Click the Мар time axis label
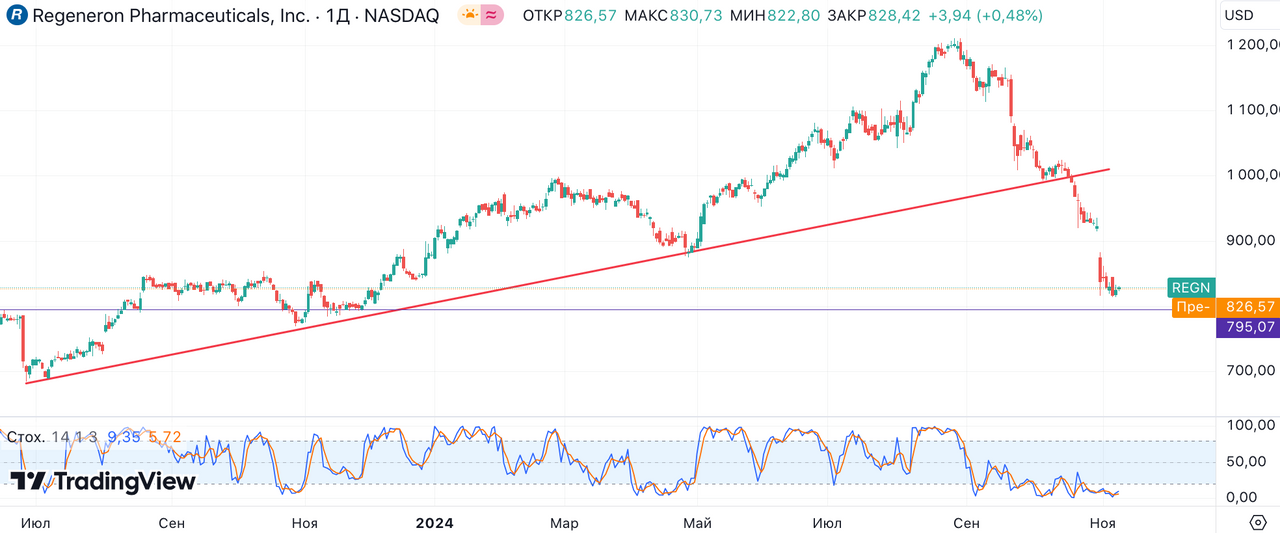The height and width of the screenshot is (533, 1280). point(565,523)
